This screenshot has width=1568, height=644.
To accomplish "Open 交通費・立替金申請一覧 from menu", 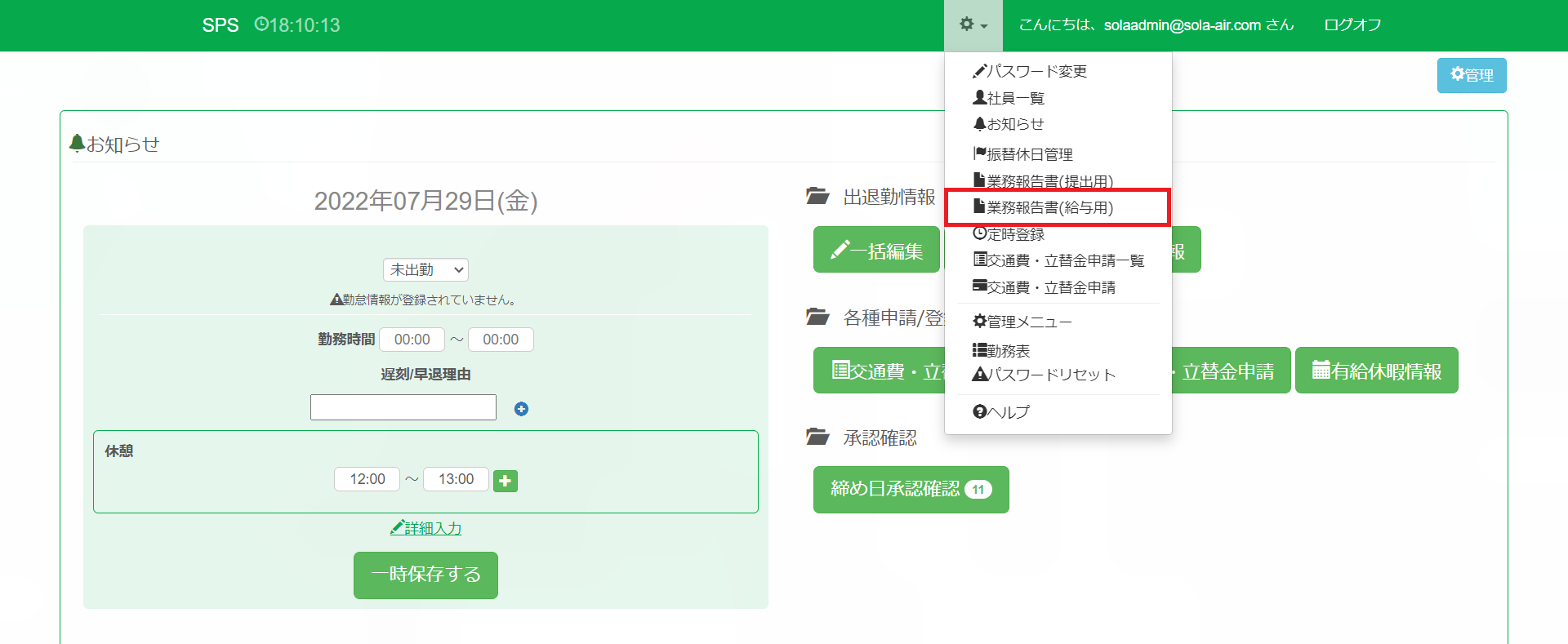I will pos(1058,260).
